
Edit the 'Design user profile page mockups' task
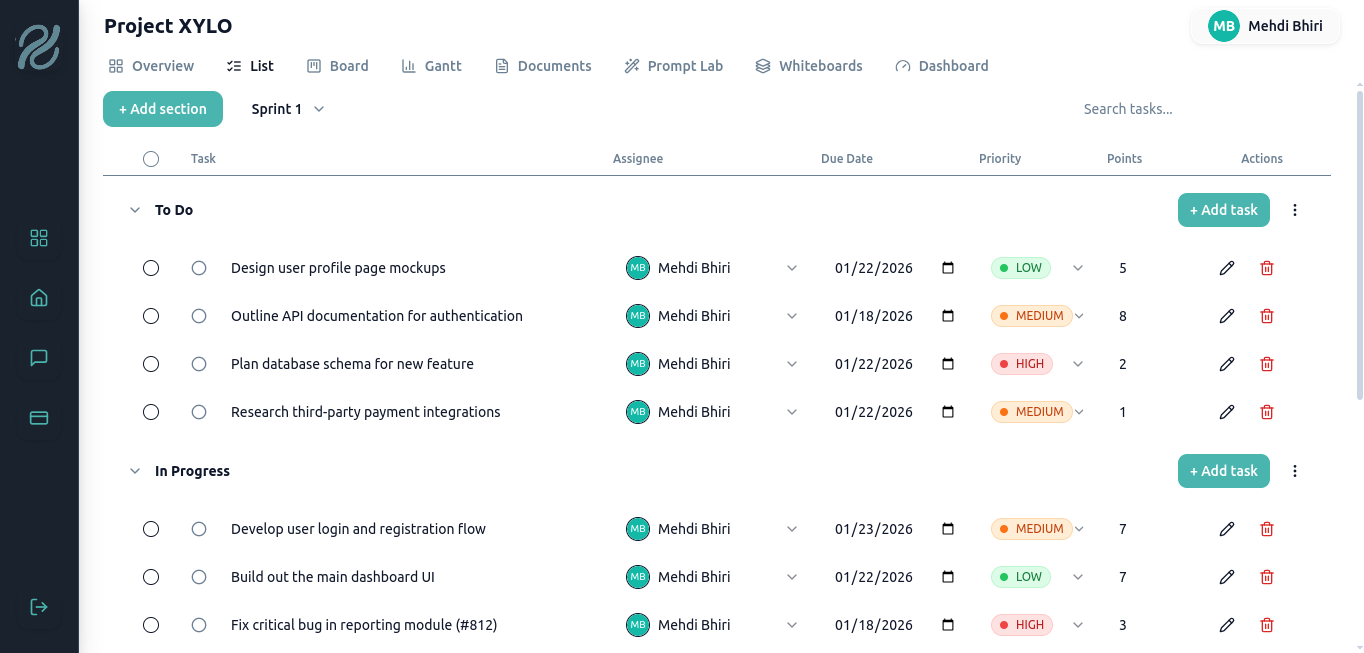tap(1227, 268)
